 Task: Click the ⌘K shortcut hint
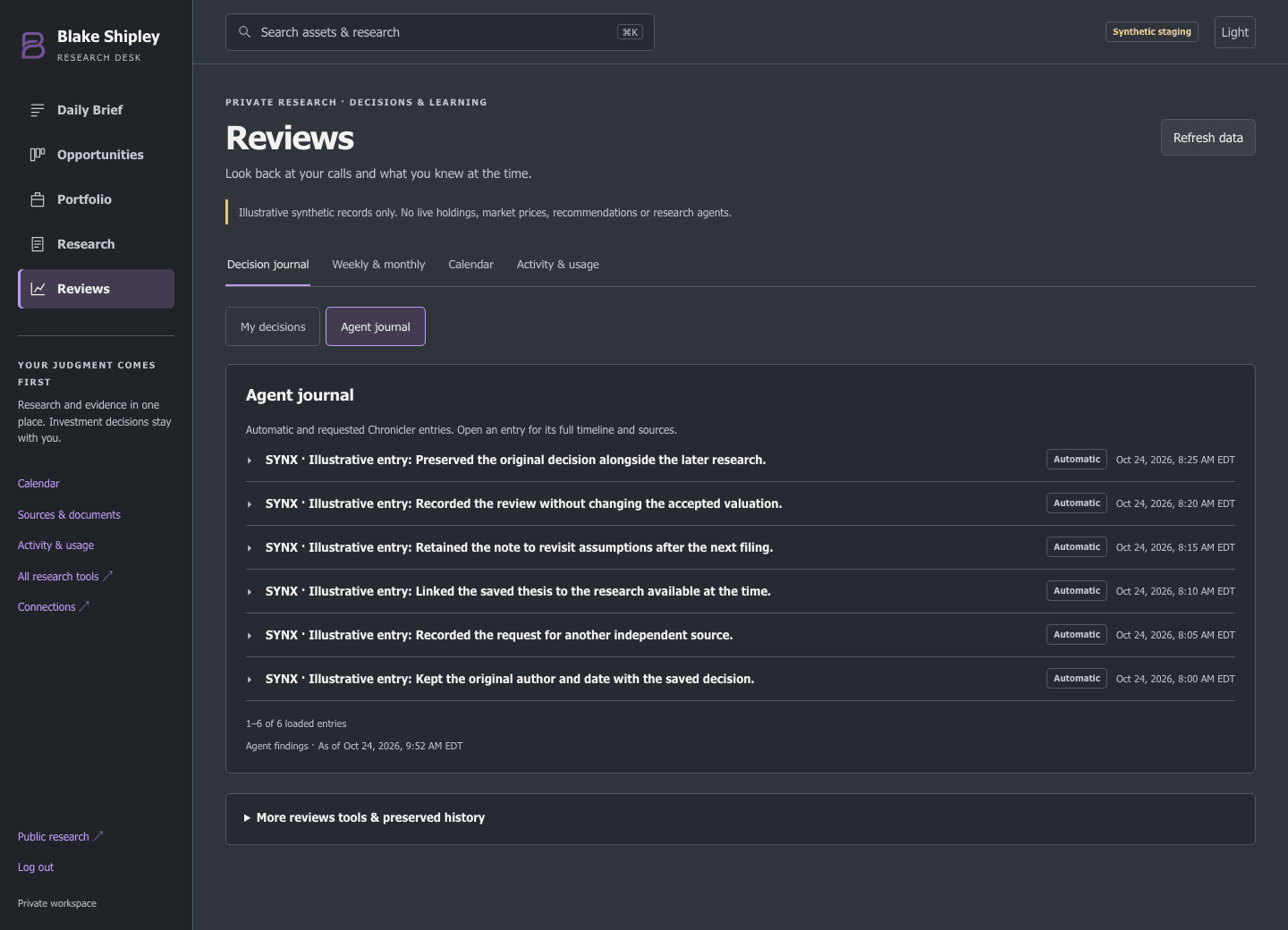click(630, 32)
